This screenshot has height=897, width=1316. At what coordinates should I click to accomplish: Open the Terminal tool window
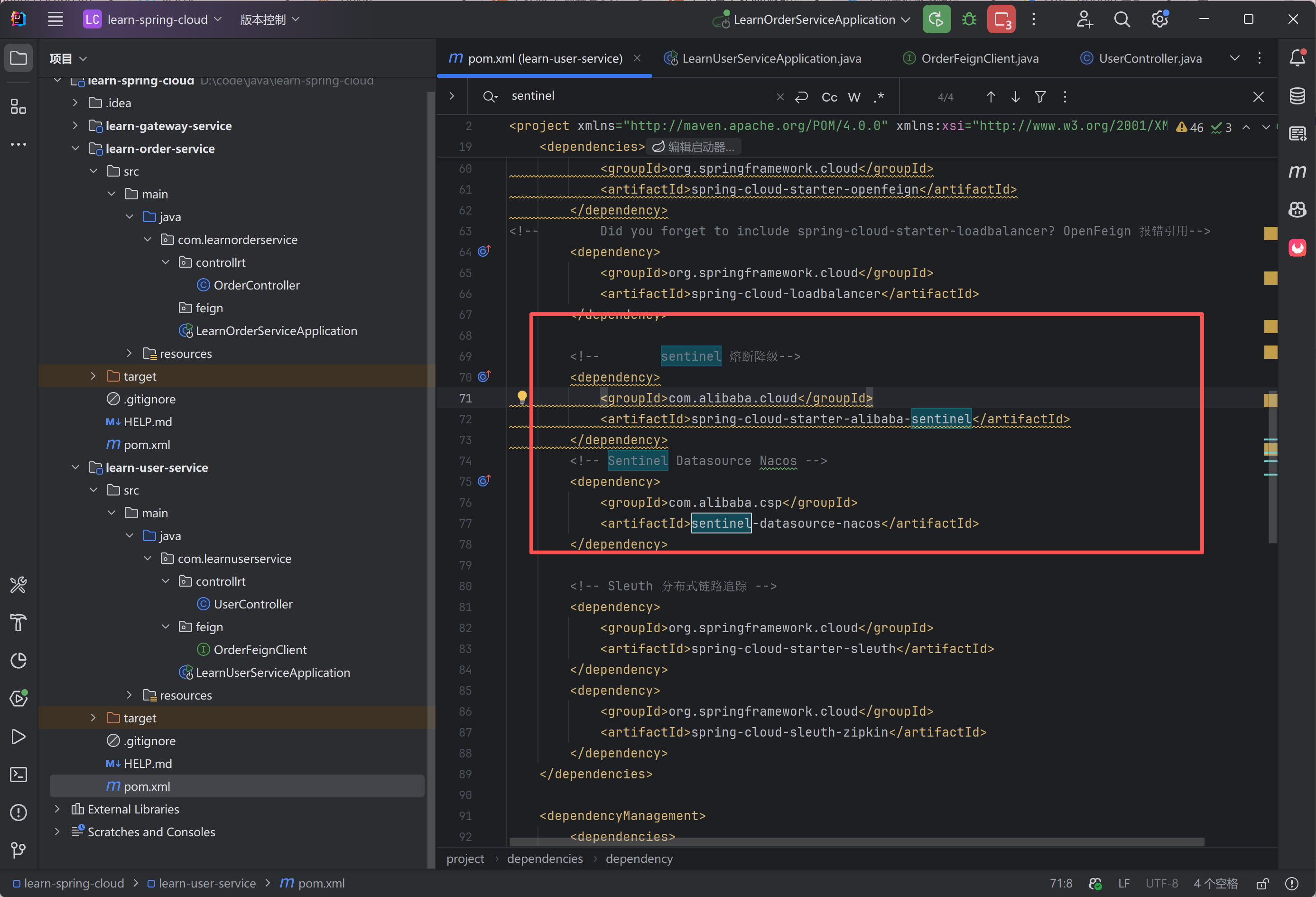point(19,774)
